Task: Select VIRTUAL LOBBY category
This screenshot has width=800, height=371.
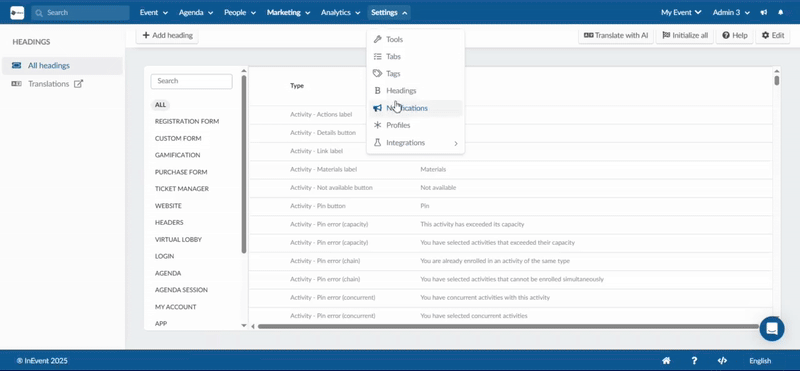Action: coord(179,239)
